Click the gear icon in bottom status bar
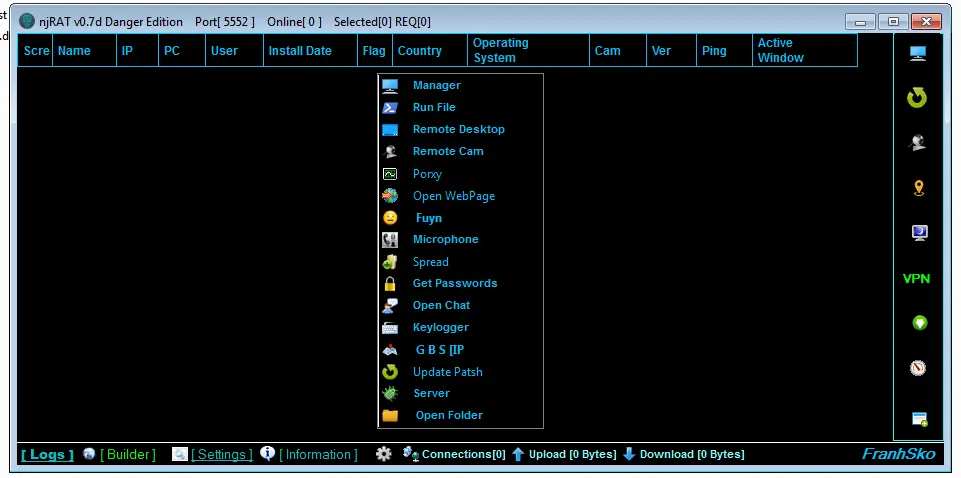 pyautogui.click(x=383, y=454)
